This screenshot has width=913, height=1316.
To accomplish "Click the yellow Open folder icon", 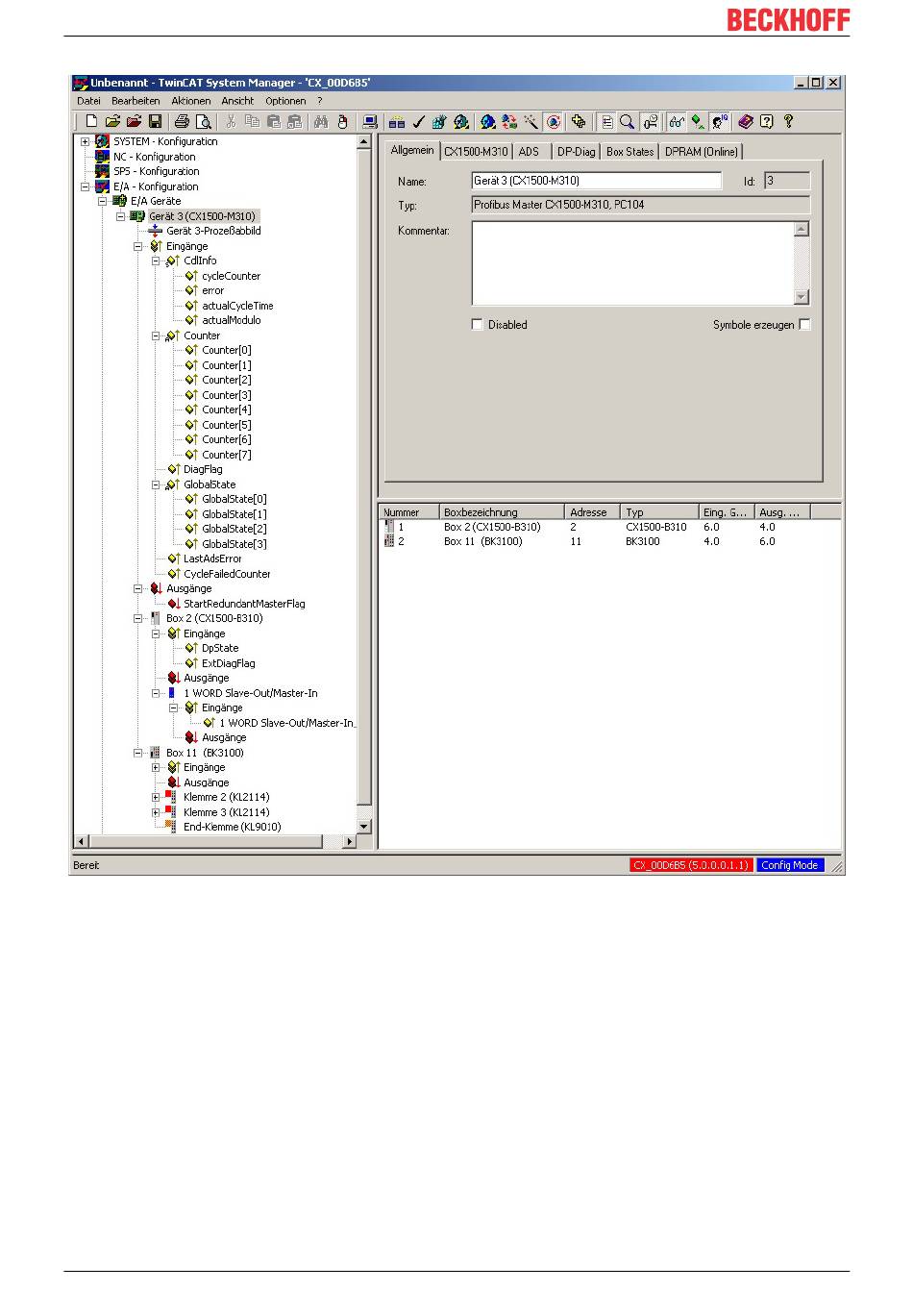I will [x=112, y=121].
